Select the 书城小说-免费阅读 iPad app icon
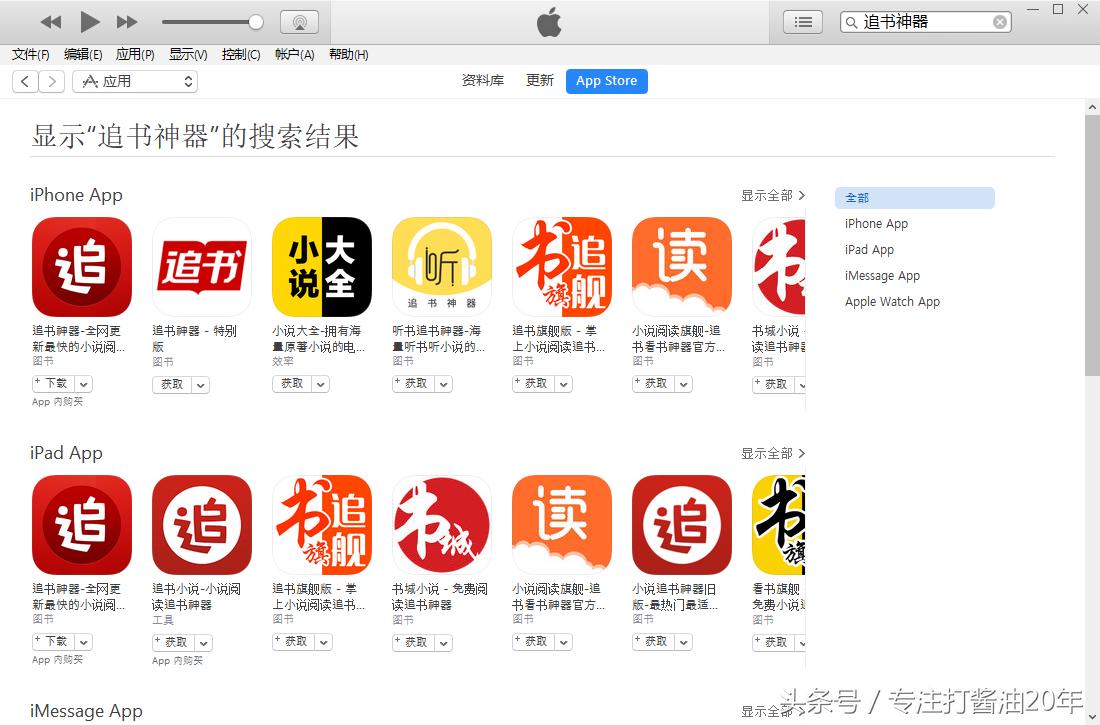1100x725 pixels. (x=441, y=523)
